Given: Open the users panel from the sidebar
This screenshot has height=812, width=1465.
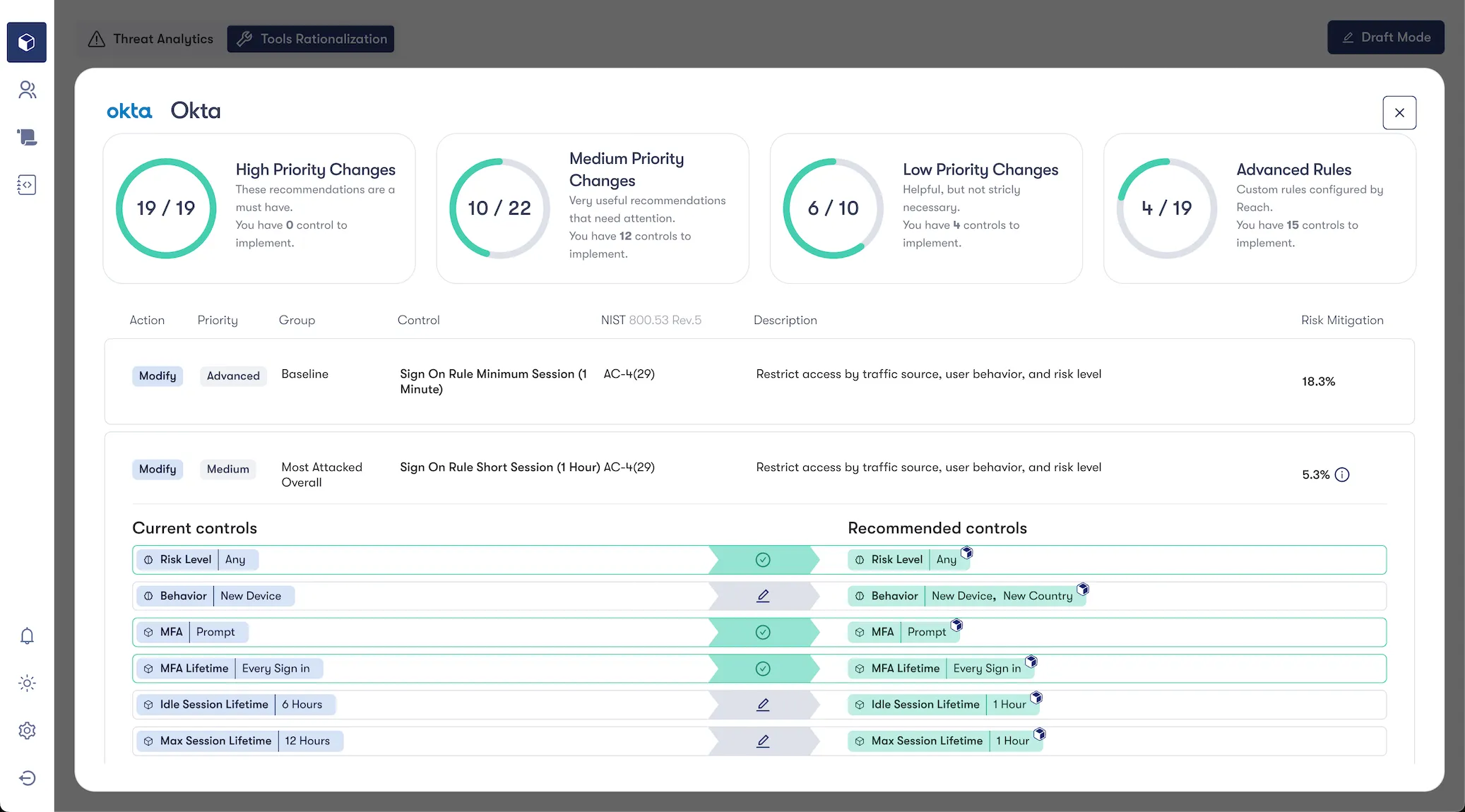Looking at the screenshot, I should pos(26,90).
